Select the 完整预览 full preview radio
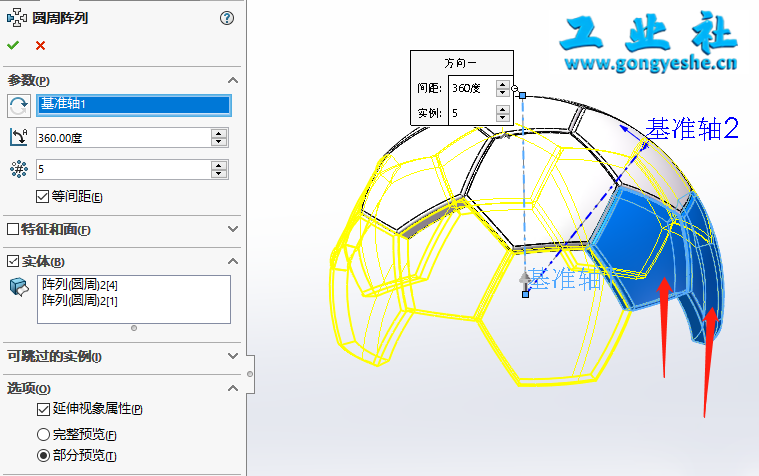 [43, 434]
